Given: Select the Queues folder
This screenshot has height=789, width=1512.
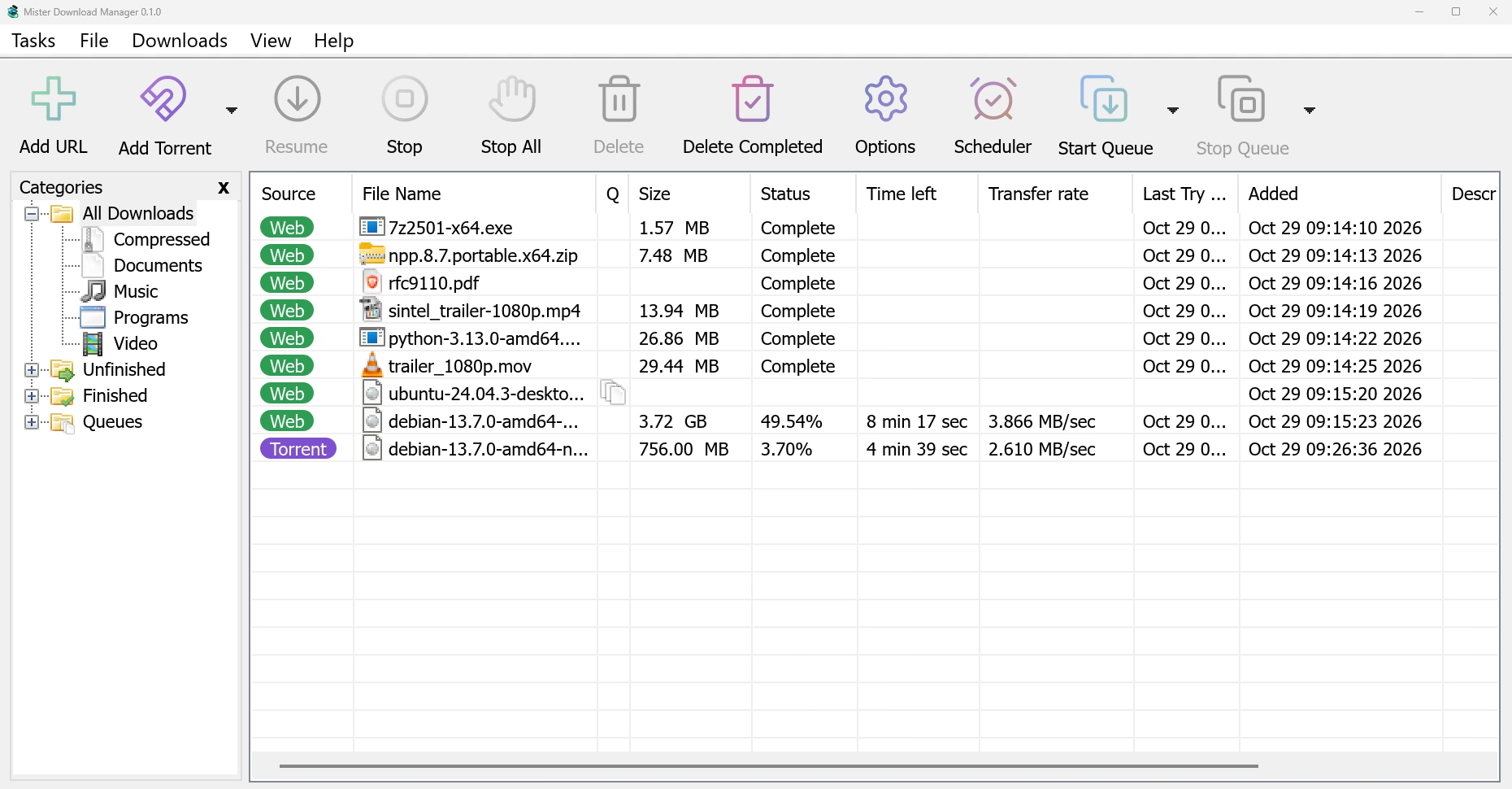Looking at the screenshot, I should (x=113, y=421).
